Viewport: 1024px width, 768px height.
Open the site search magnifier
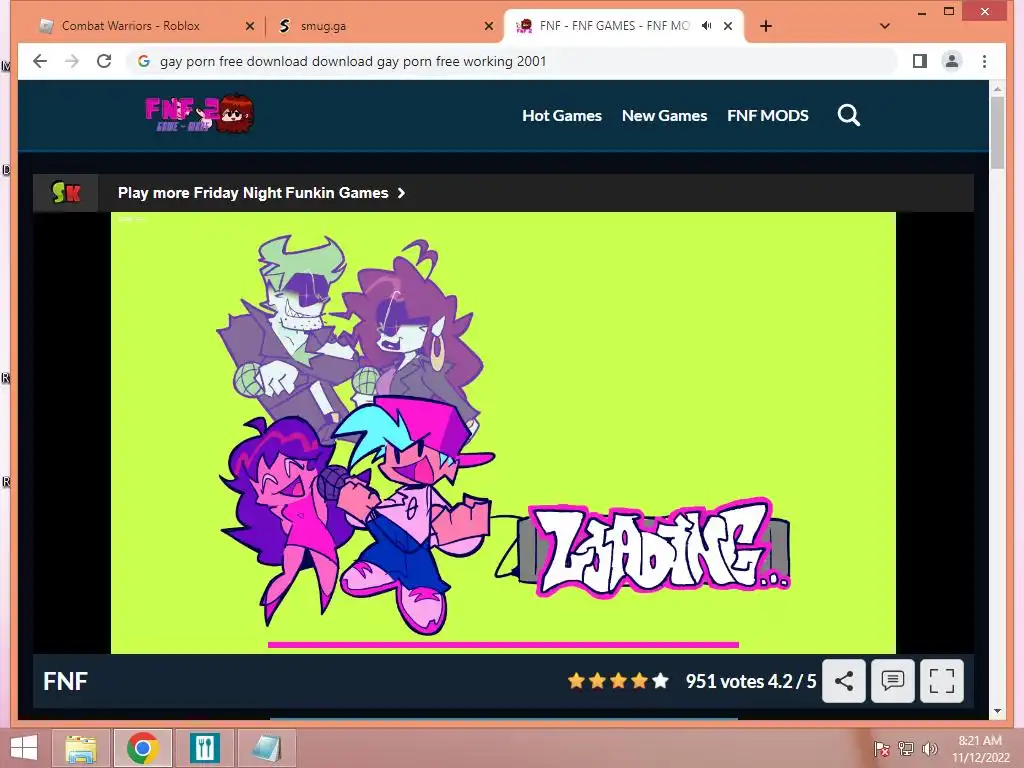click(848, 116)
